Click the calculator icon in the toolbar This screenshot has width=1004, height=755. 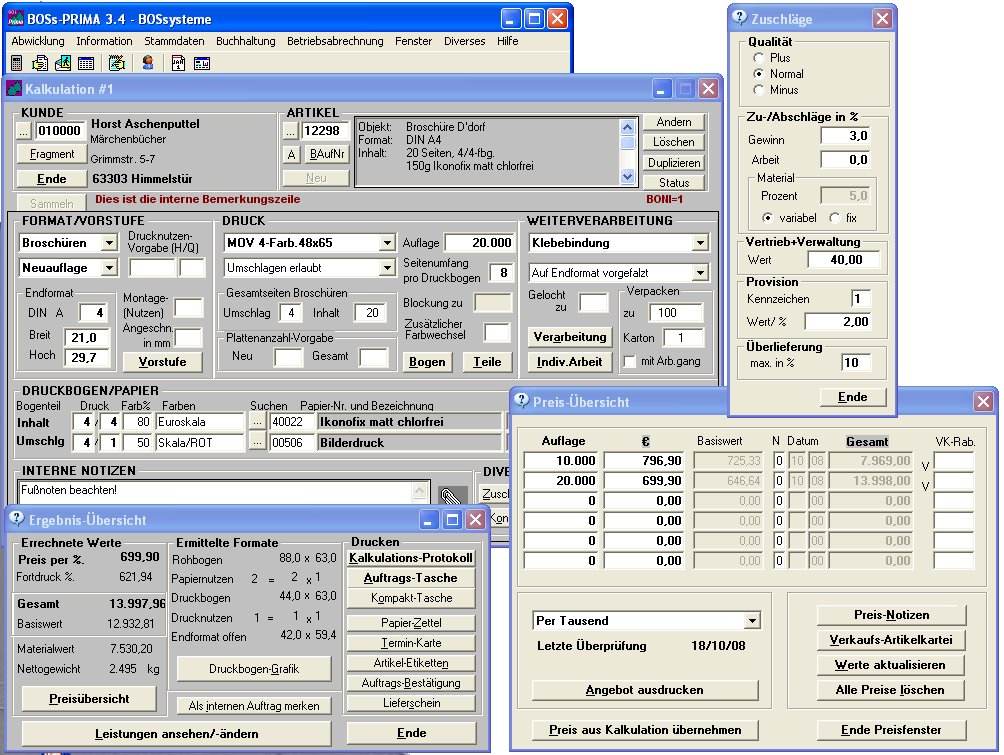(x=17, y=63)
